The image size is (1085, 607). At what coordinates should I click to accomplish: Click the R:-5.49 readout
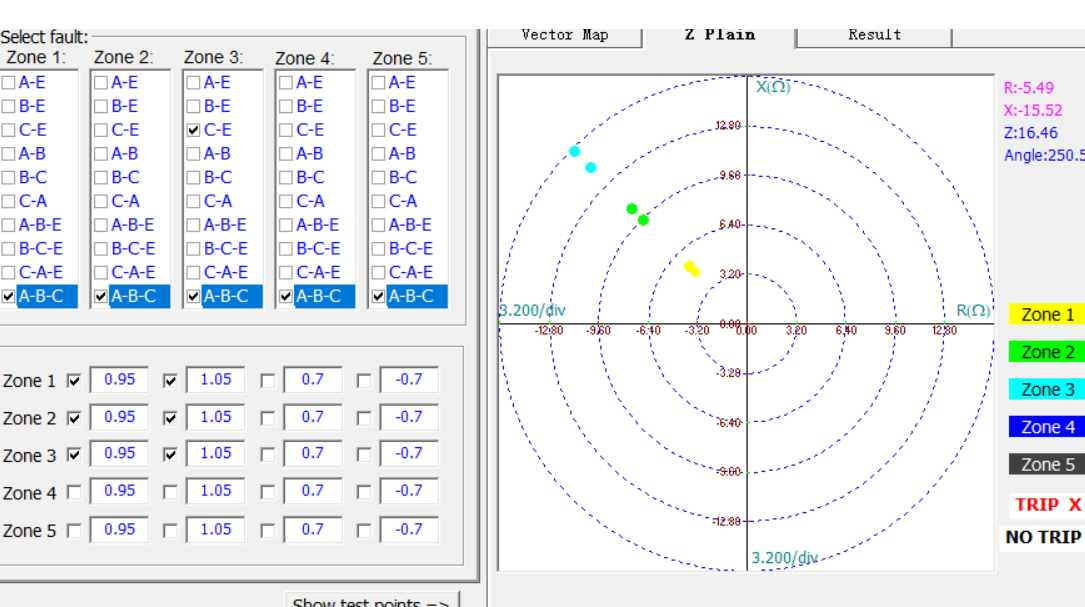click(1029, 88)
